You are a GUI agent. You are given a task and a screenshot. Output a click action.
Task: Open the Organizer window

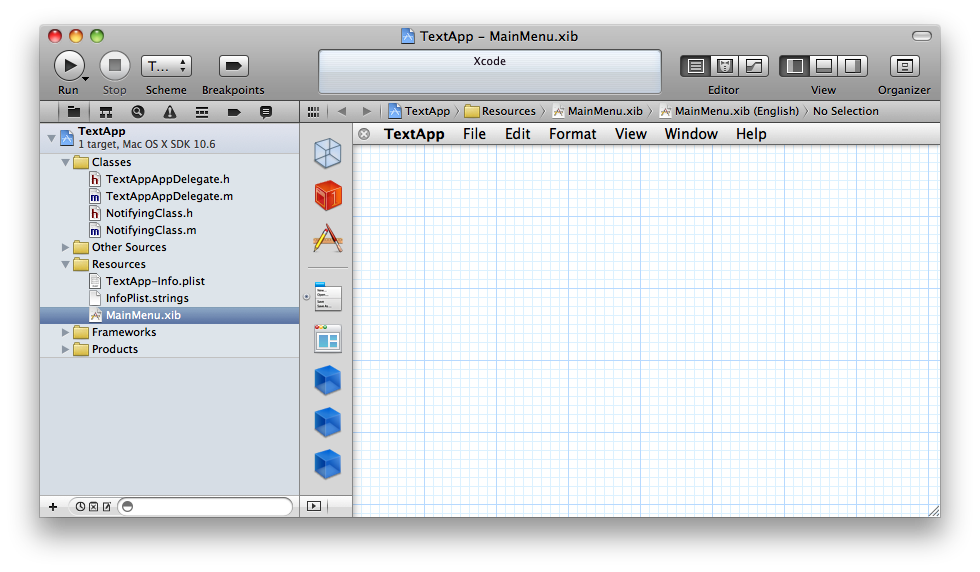(904, 66)
